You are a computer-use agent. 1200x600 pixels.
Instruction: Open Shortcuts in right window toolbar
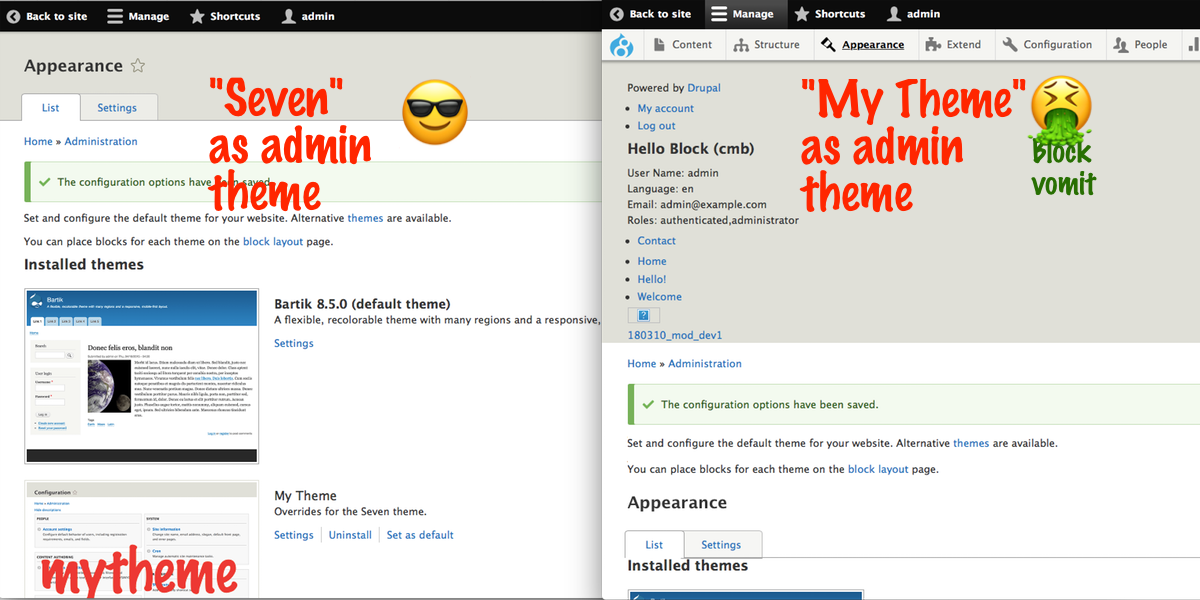coord(830,14)
